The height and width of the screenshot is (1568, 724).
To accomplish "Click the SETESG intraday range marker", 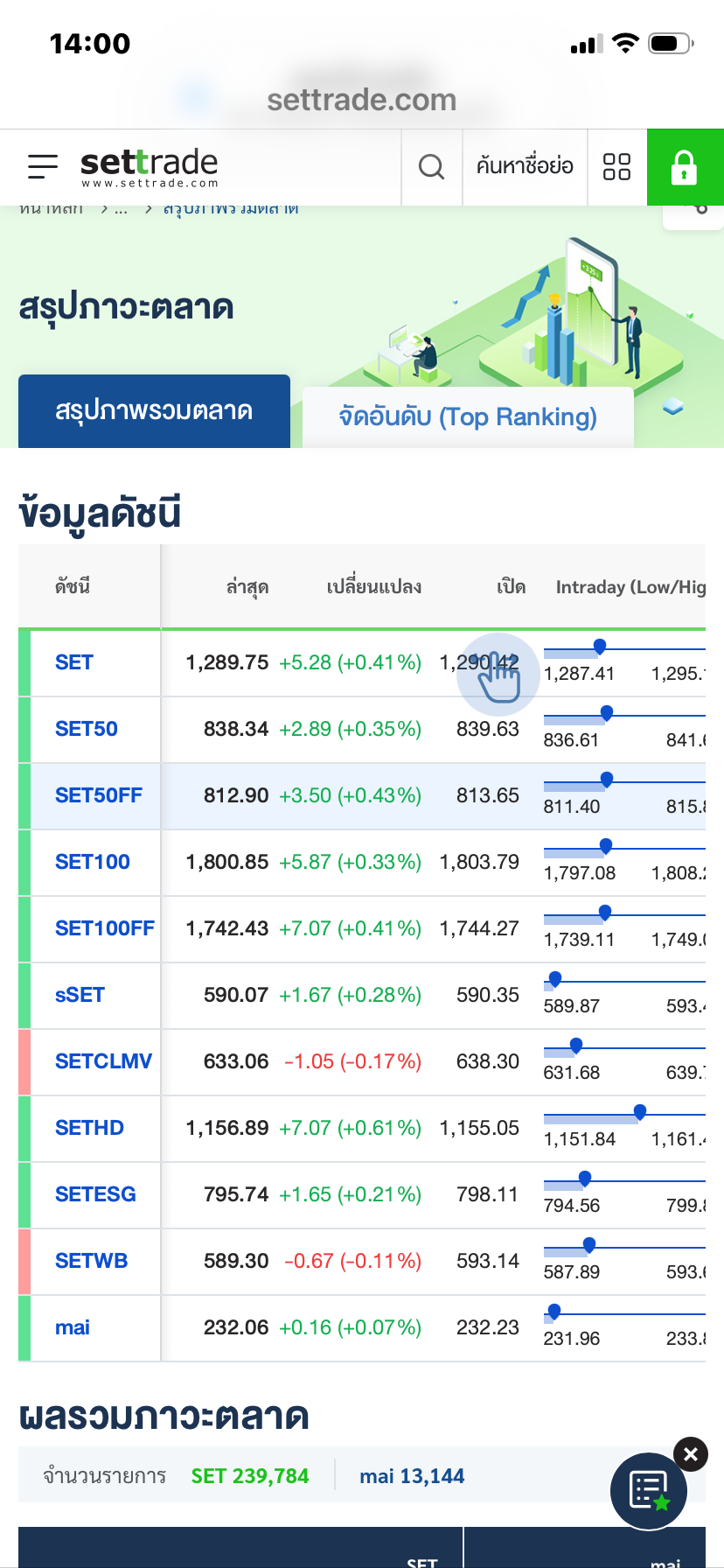I will [x=585, y=1179].
